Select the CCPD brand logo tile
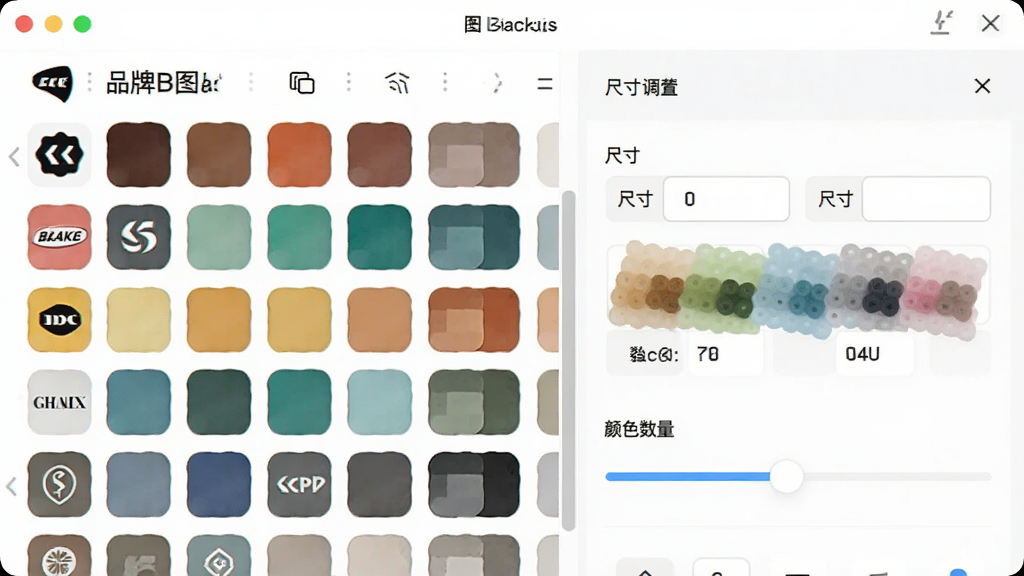 click(x=299, y=485)
